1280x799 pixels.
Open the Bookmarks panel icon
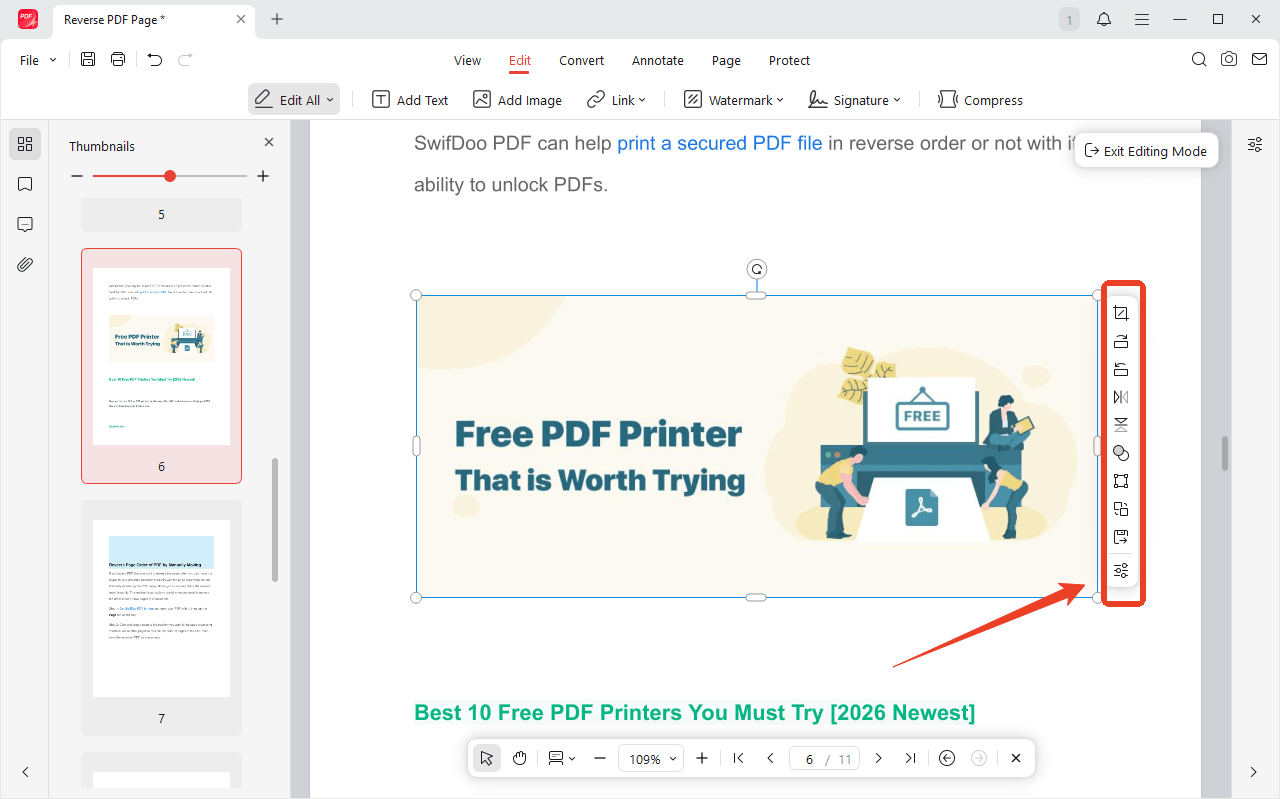click(25, 184)
